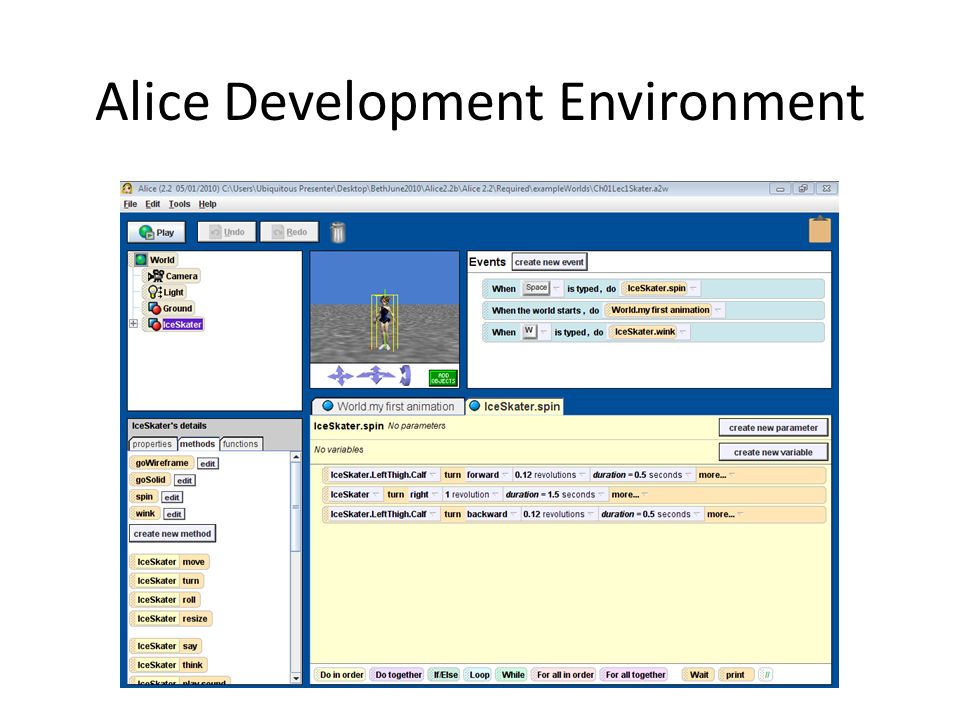Click the camera pan arrows control

tap(376, 375)
